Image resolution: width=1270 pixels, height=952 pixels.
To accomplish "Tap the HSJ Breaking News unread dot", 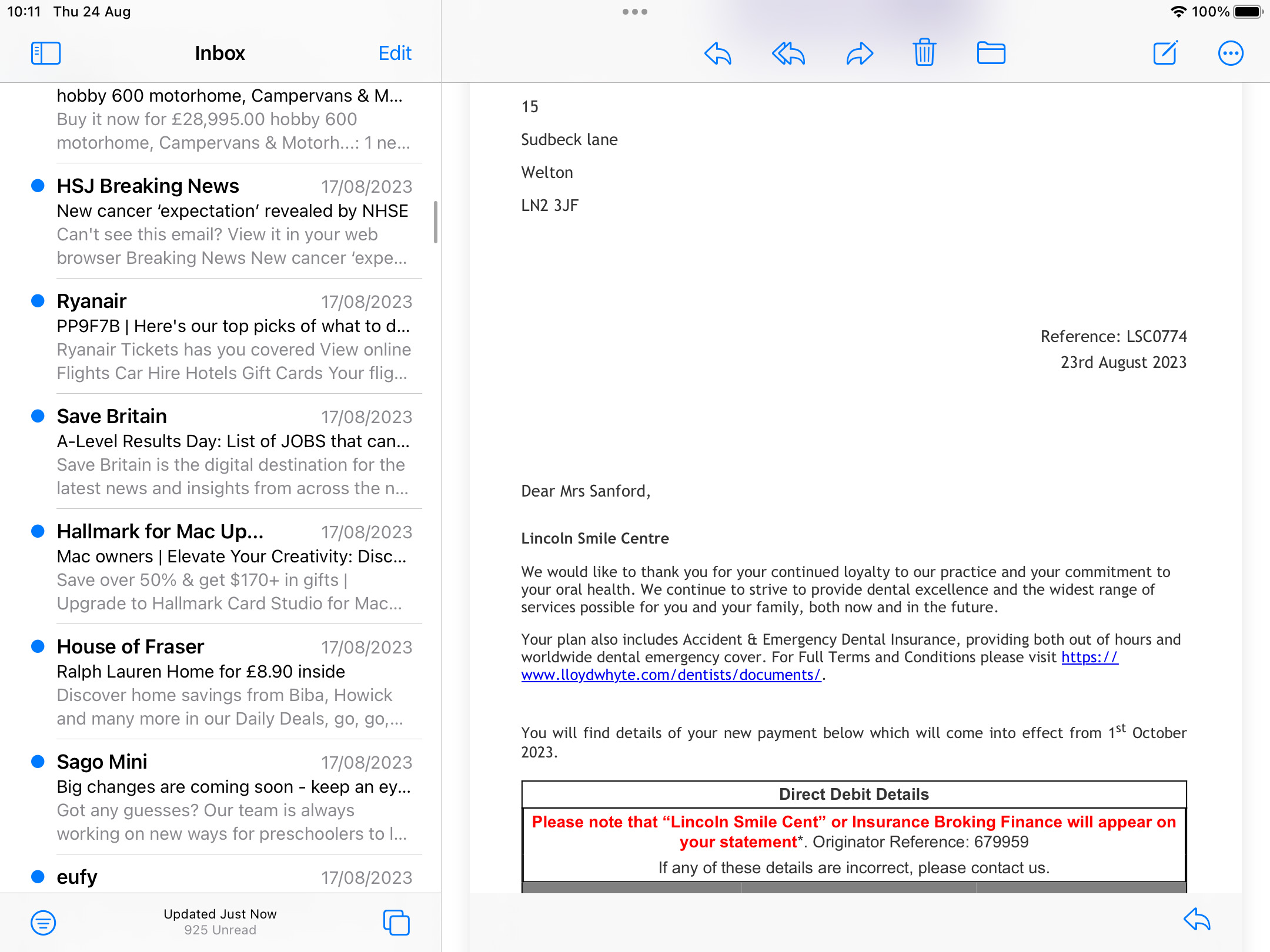I will point(38,186).
